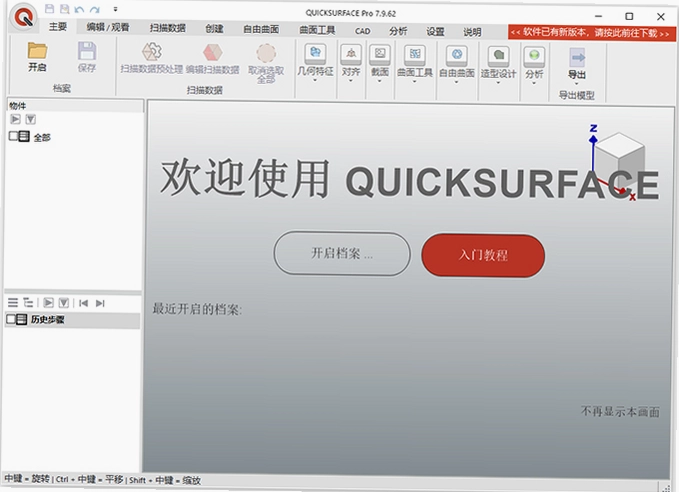Click the 开启 folder icon in ribbon
The width and height of the screenshot is (679, 492).
point(37,51)
